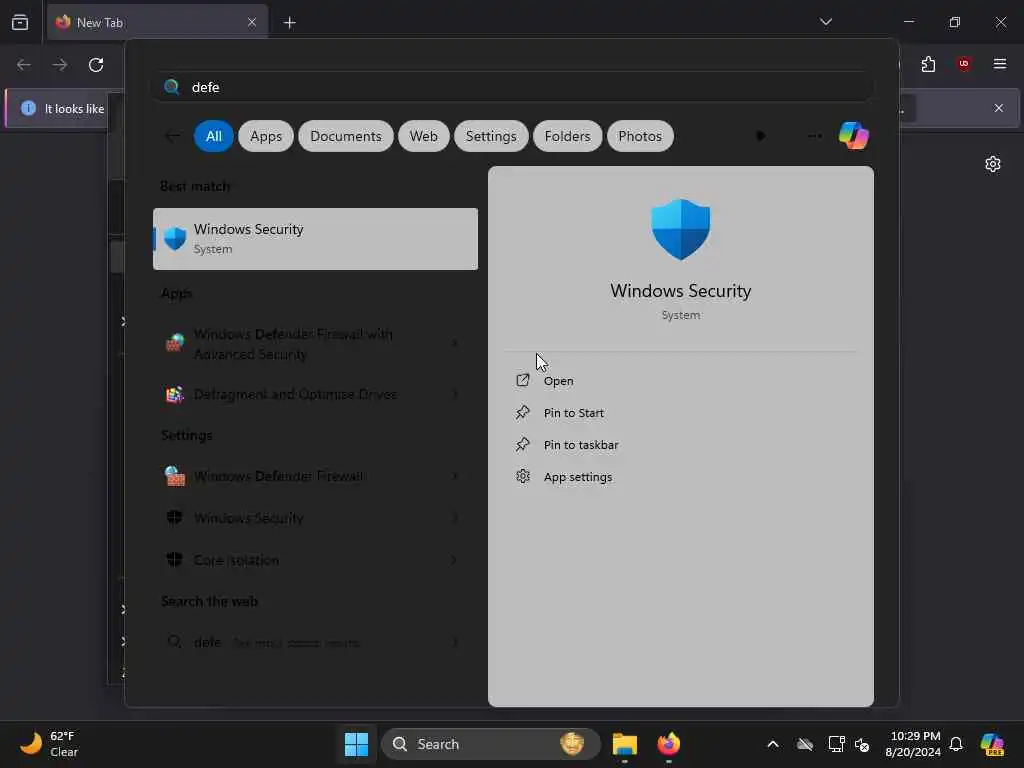The height and width of the screenshot is (768, 1024).
Task: Open Firefox hamburger application menu
Action: 1000,64
